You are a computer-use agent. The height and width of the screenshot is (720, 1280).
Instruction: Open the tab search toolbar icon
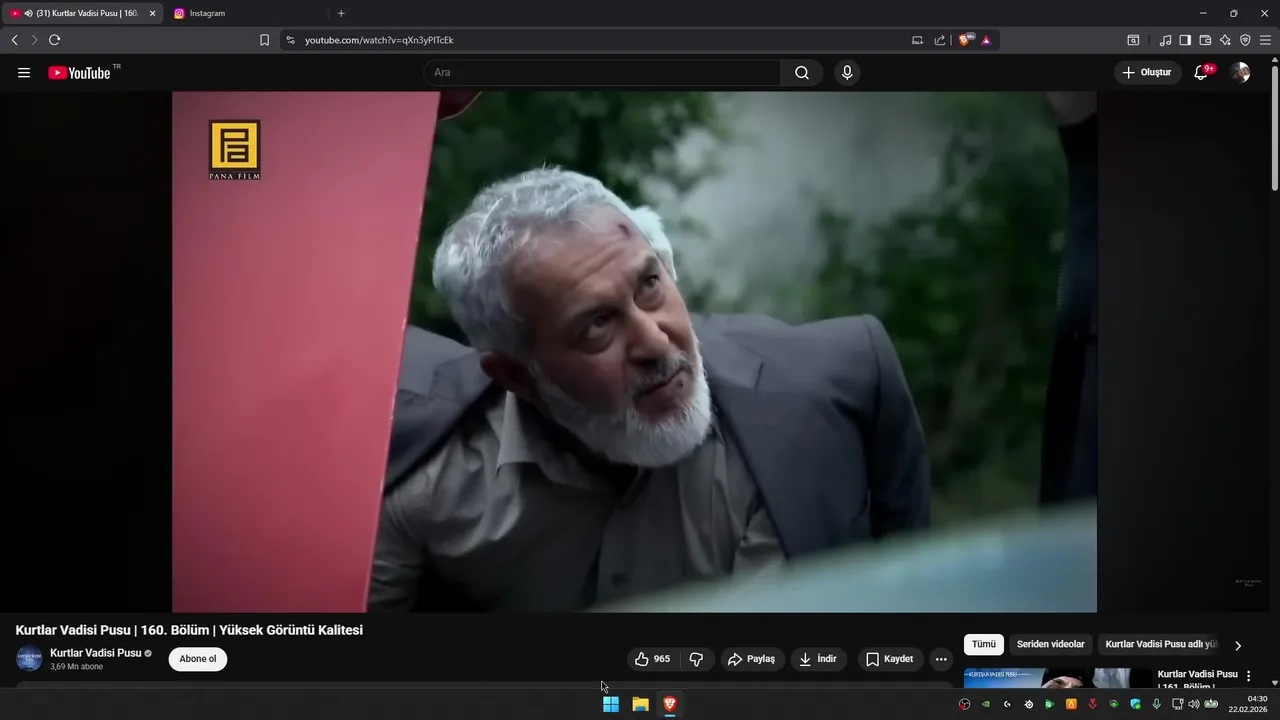[x=1133, y=40]
